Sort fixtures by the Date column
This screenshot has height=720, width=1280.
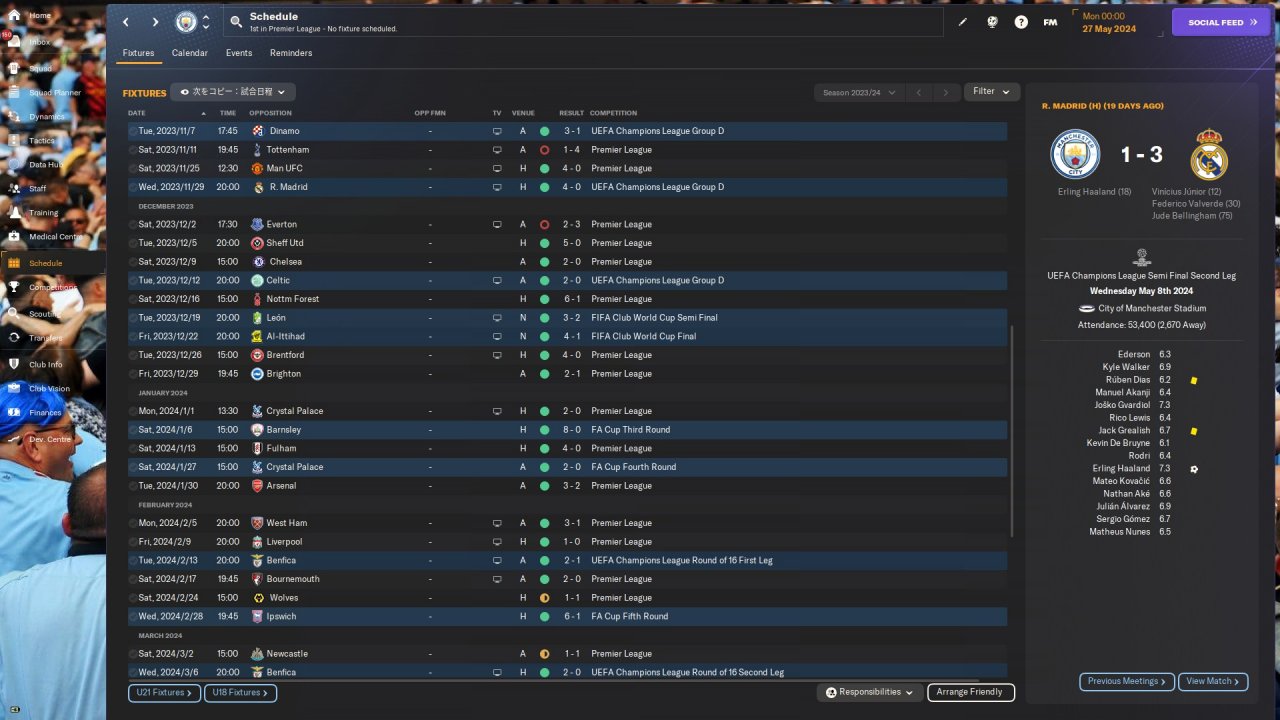coord(137,113)
